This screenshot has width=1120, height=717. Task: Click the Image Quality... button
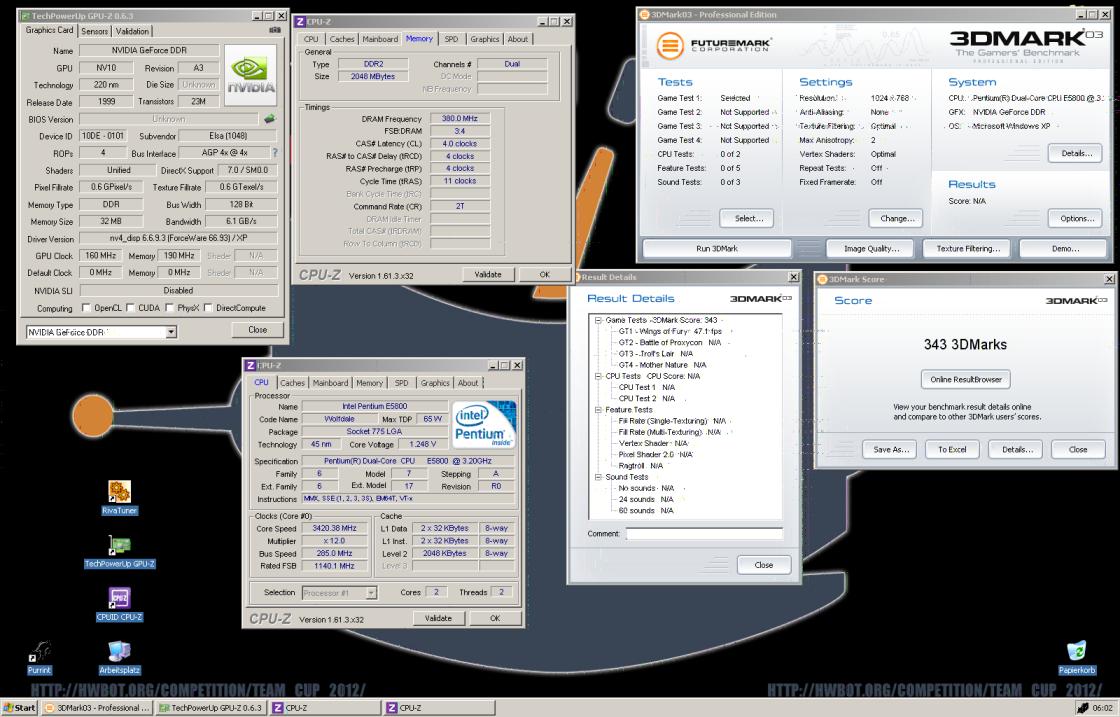tap(871, 249)
